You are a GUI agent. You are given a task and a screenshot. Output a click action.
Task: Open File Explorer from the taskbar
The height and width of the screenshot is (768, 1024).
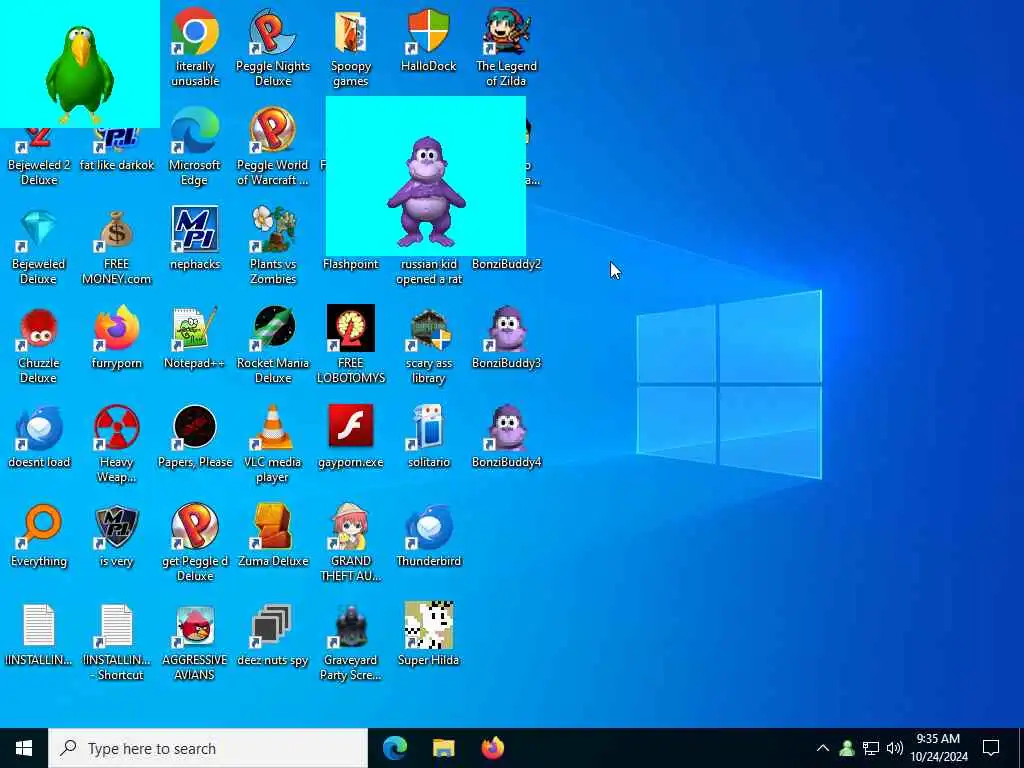click(x=443, y=748)
